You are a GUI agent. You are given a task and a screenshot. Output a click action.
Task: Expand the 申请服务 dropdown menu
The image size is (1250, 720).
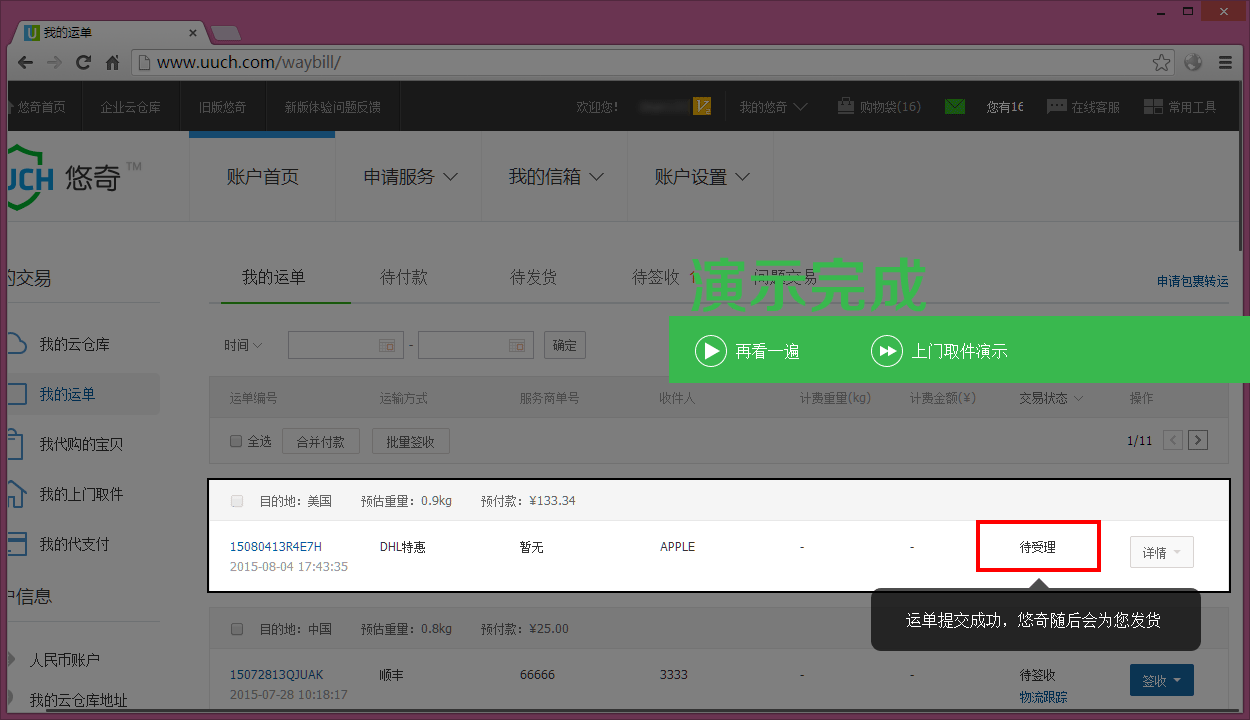click(x=409, y=176)
